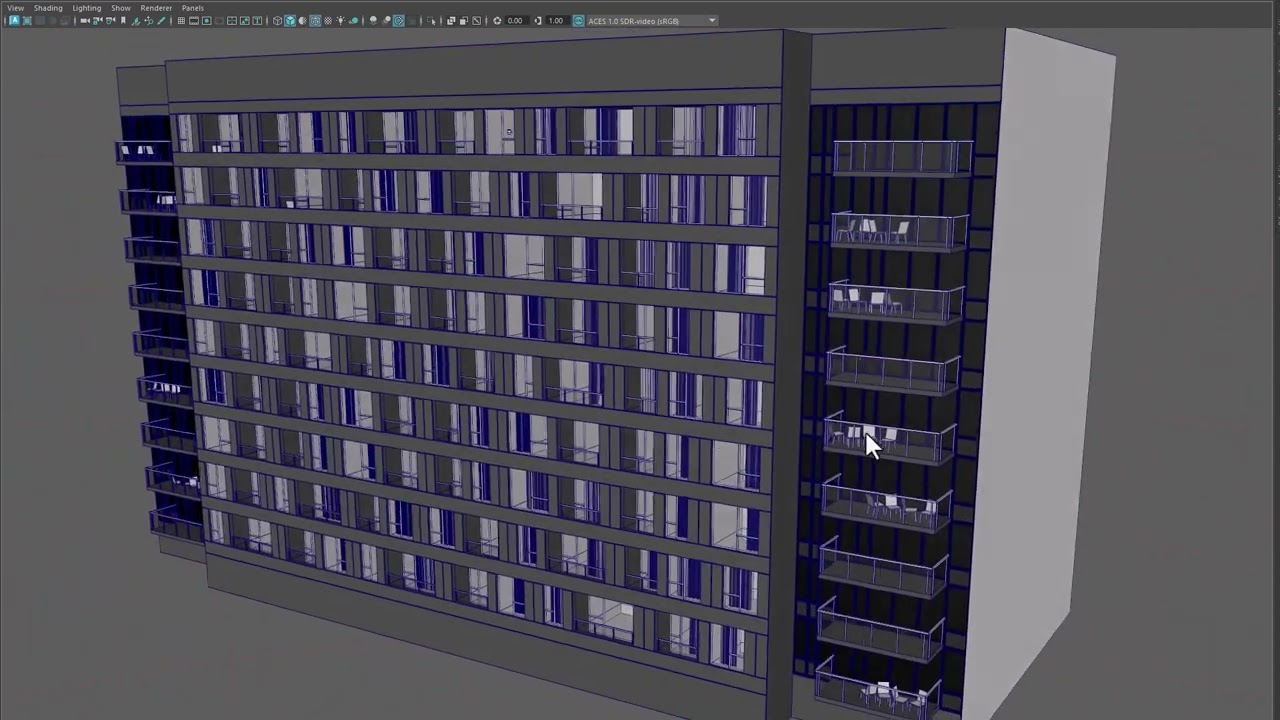
Task: Toggle Textured display mode
Action: pyautogui.click(x=328, y=20)
